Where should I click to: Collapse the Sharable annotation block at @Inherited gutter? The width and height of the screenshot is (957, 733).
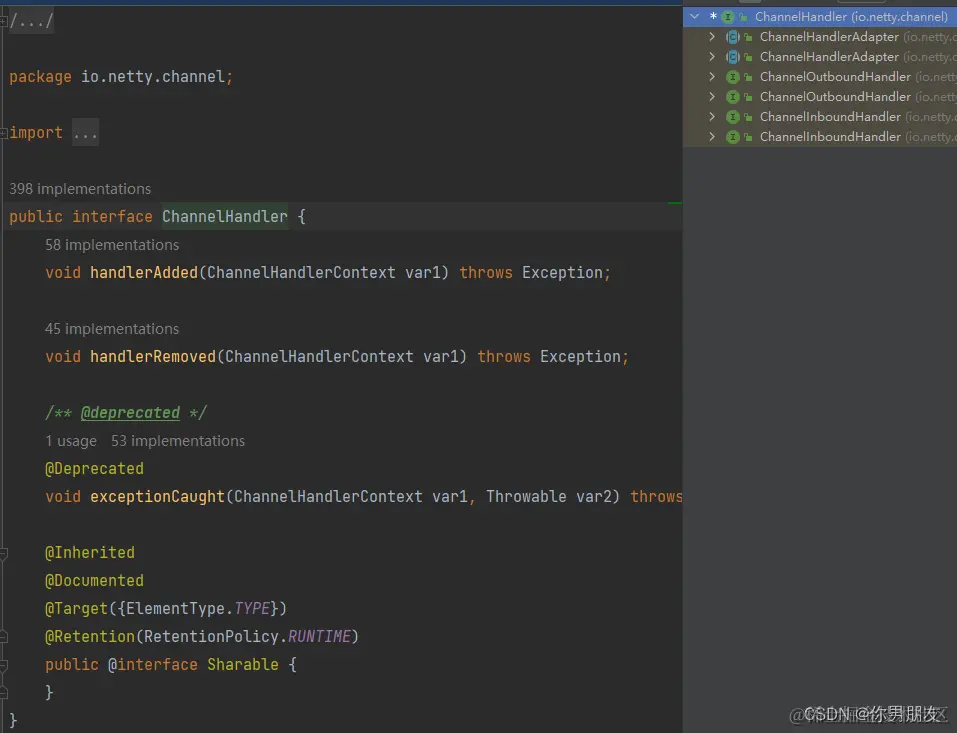[x=3, y=554]
